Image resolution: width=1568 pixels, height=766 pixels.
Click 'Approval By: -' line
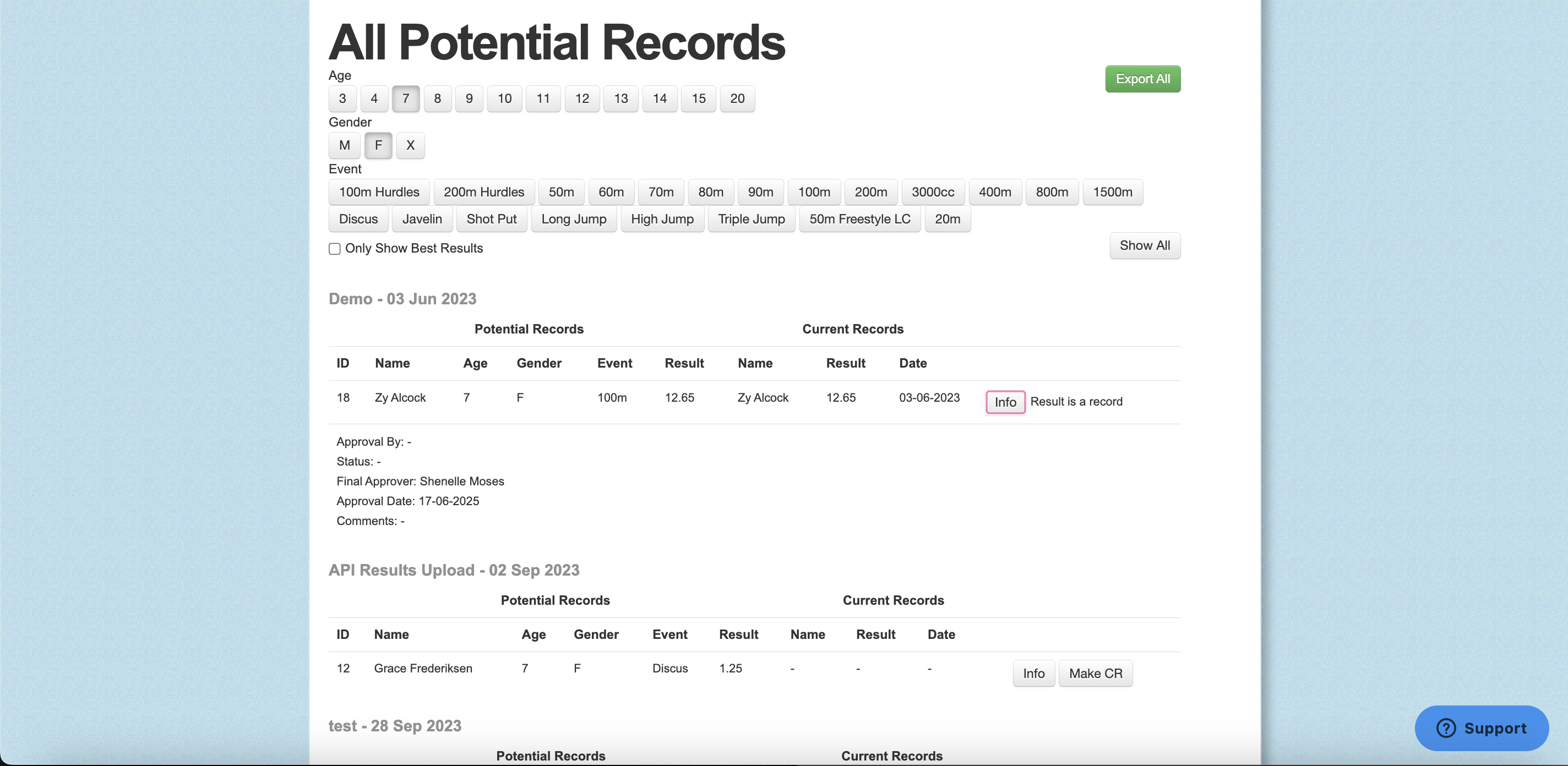(374, 442)
